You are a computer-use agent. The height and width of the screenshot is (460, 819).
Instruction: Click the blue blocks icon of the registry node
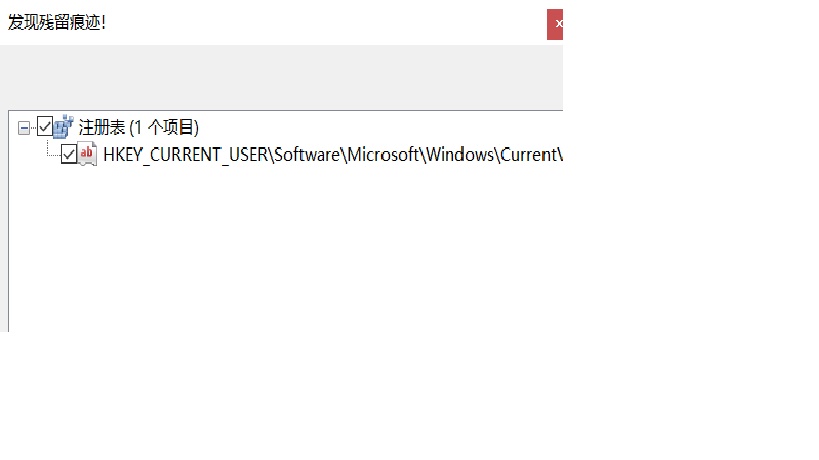tap(63, 127)
